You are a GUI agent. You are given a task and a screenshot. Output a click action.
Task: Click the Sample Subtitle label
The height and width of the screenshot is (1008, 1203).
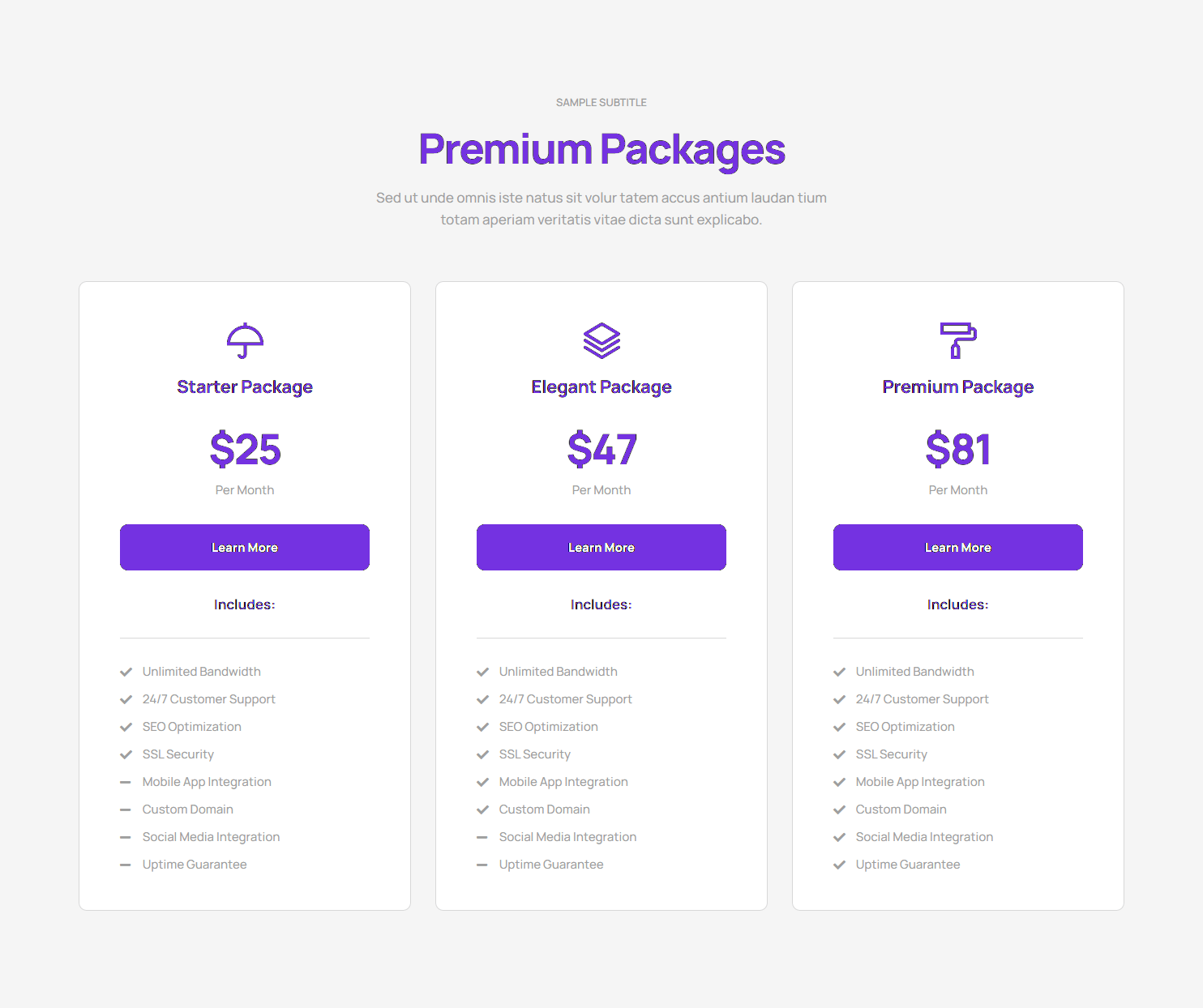(601, 103)
